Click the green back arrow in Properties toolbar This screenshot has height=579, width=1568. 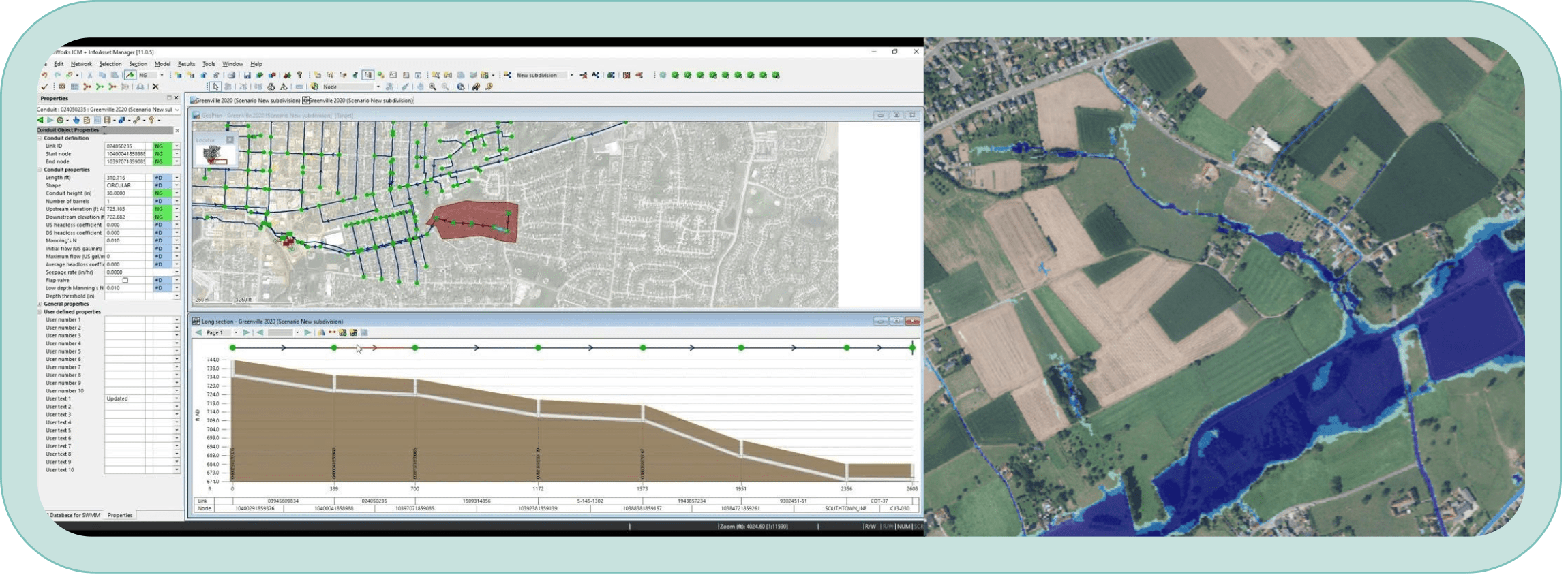[x=40, y=120]
